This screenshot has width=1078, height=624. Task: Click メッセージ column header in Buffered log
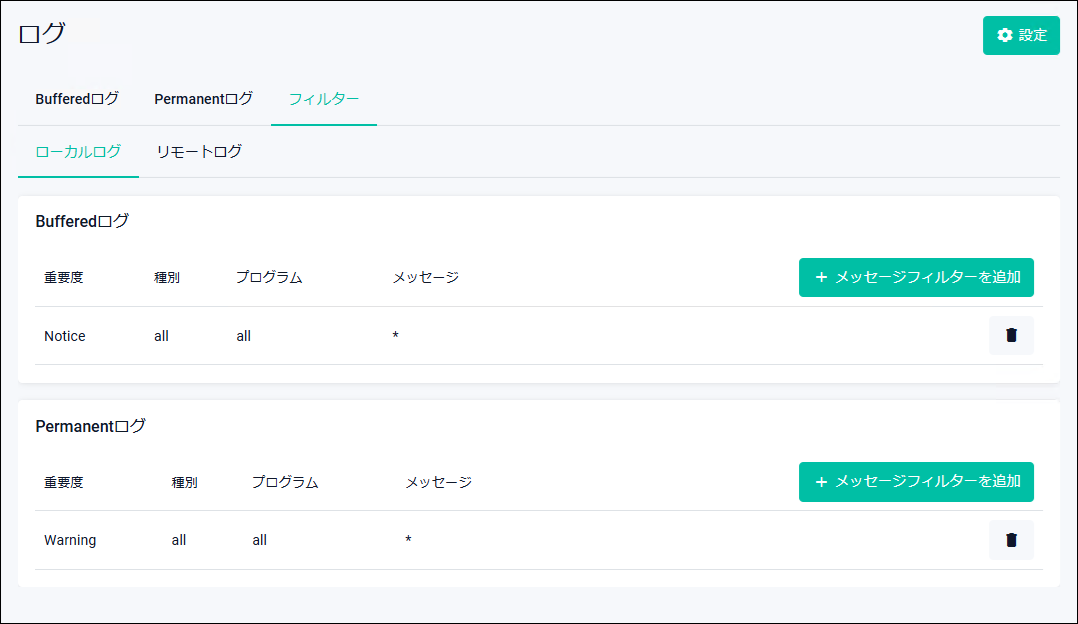(425, 277)
